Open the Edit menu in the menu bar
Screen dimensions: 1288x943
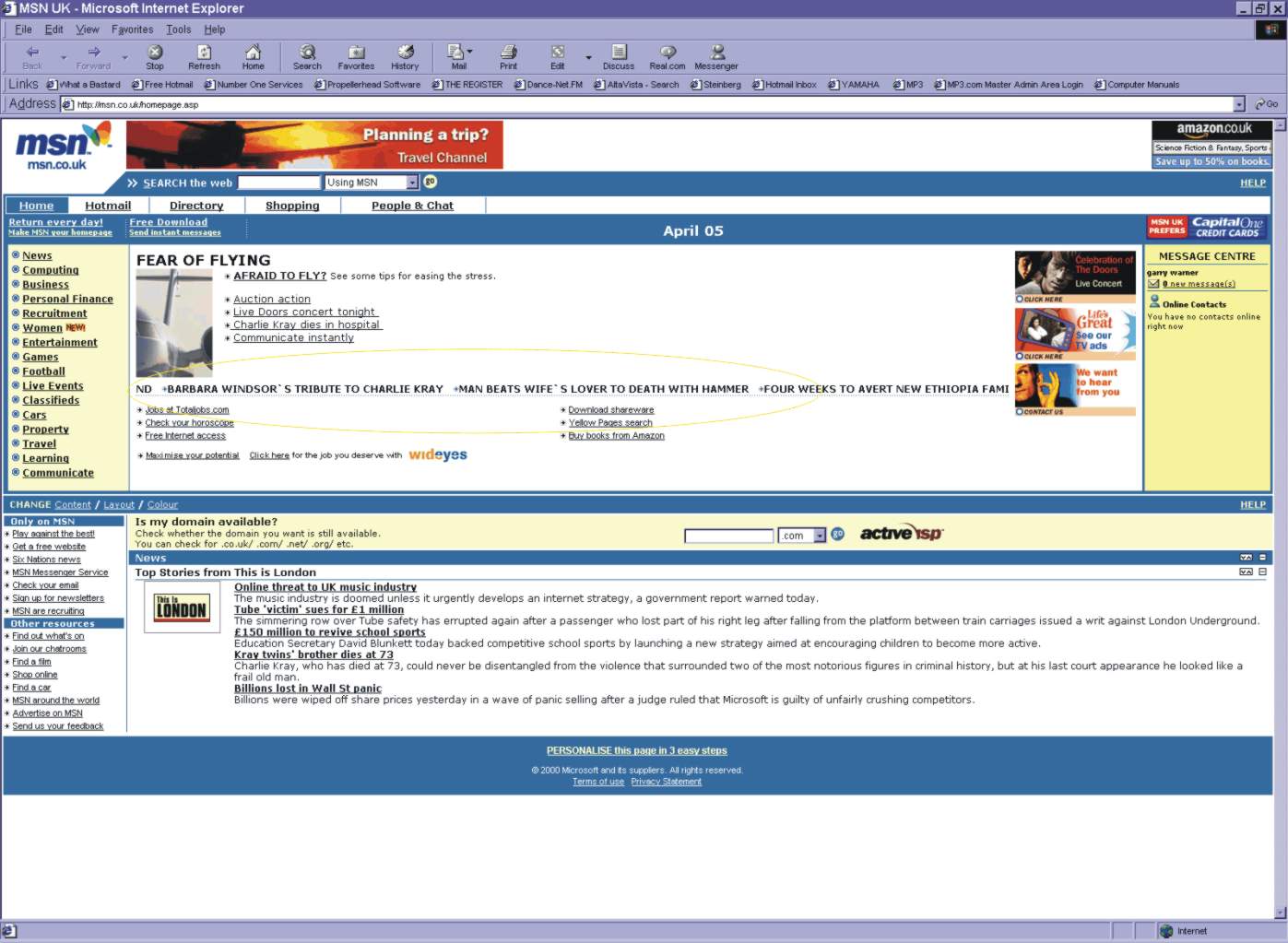click(x=54, y=29)
